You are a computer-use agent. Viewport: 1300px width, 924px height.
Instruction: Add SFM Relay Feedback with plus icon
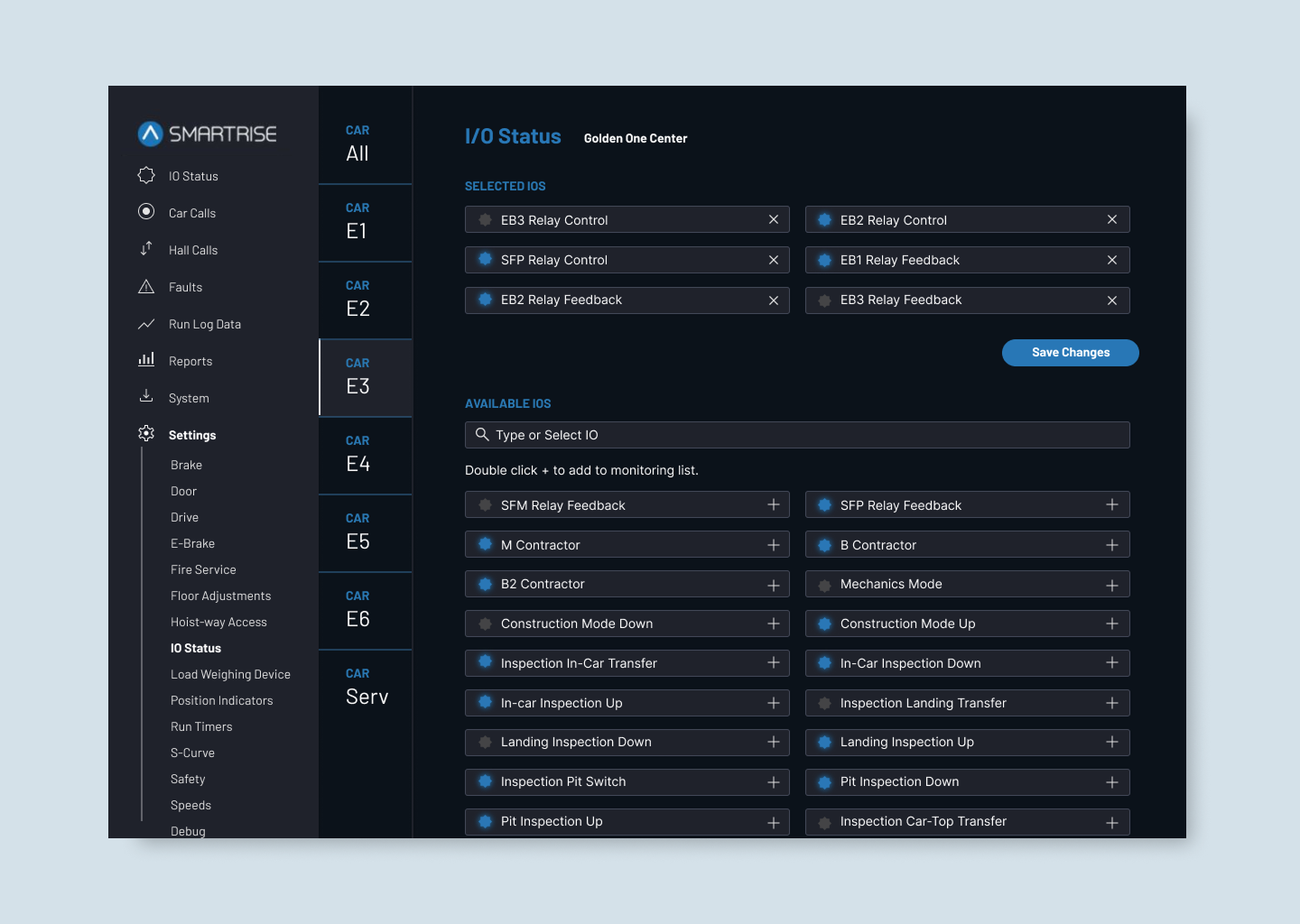[x=774, y=505]
